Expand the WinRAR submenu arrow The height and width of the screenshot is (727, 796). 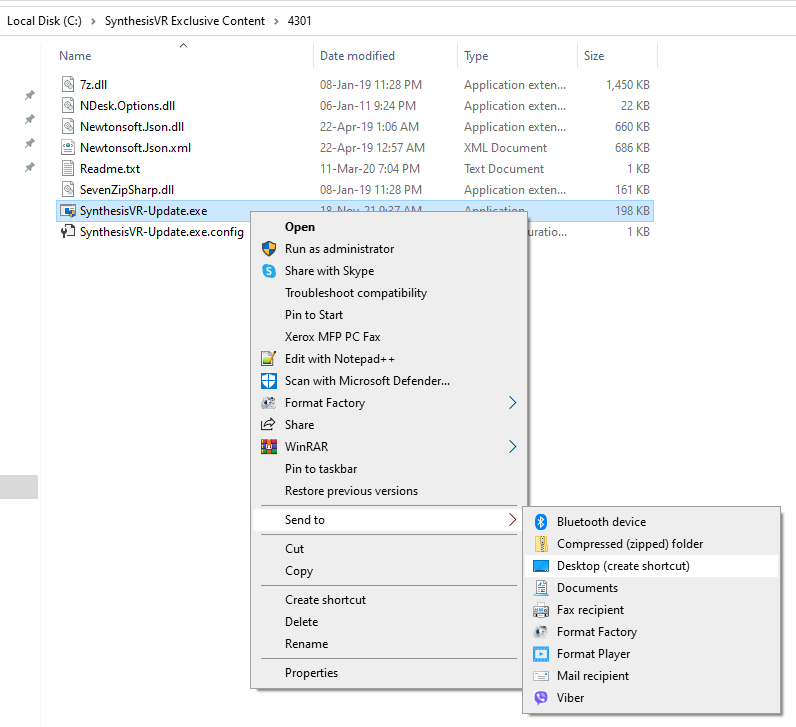(x=512, y=447)
